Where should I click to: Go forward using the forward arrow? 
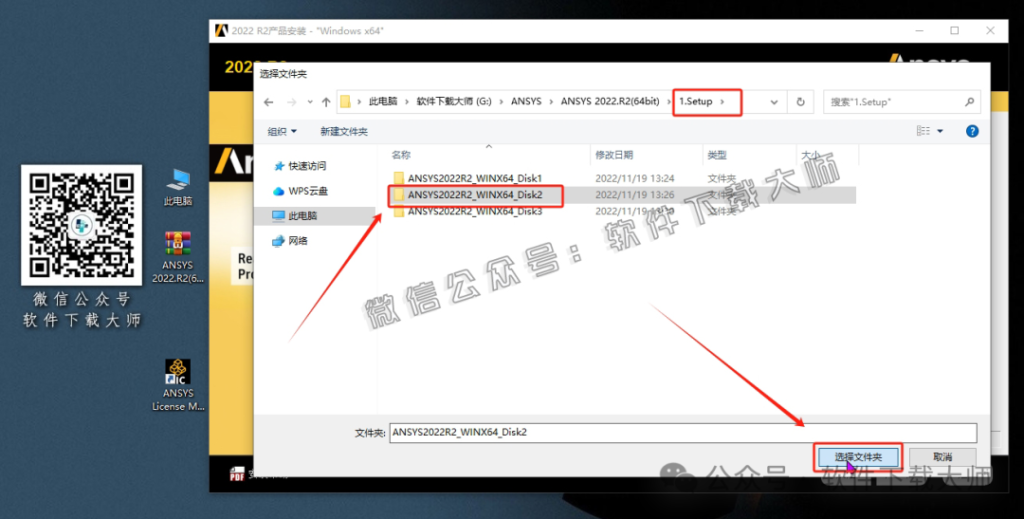point(291,102)
